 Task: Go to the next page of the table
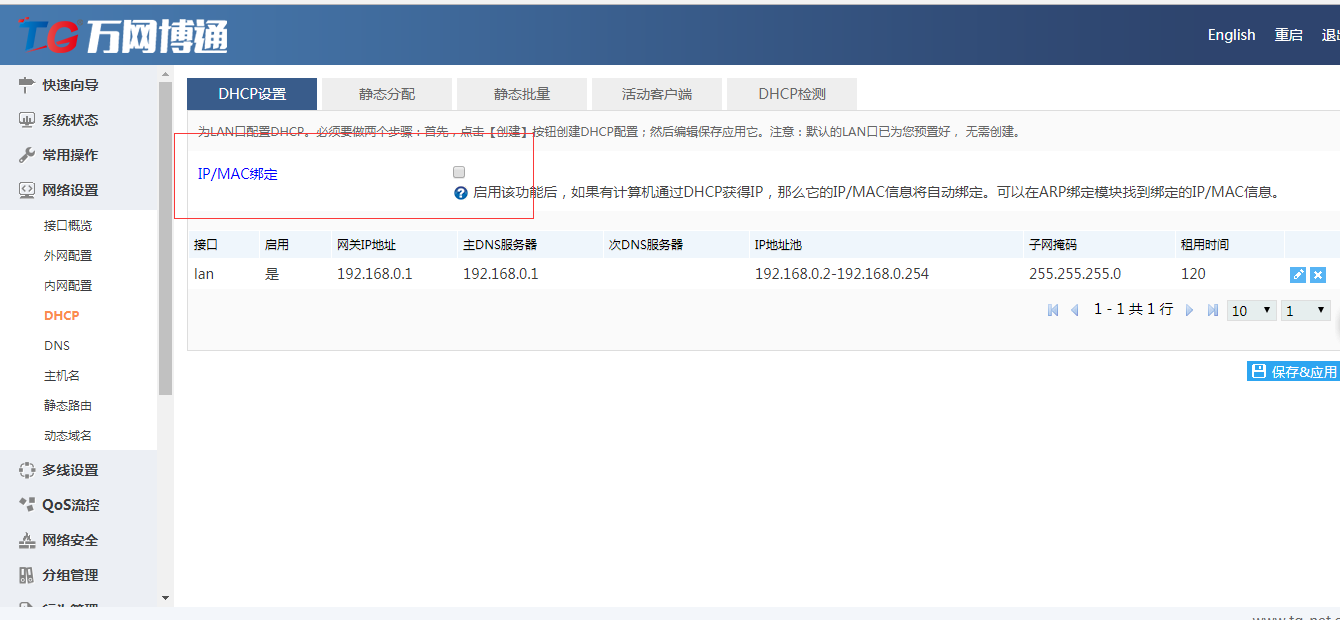[1190, 311]
